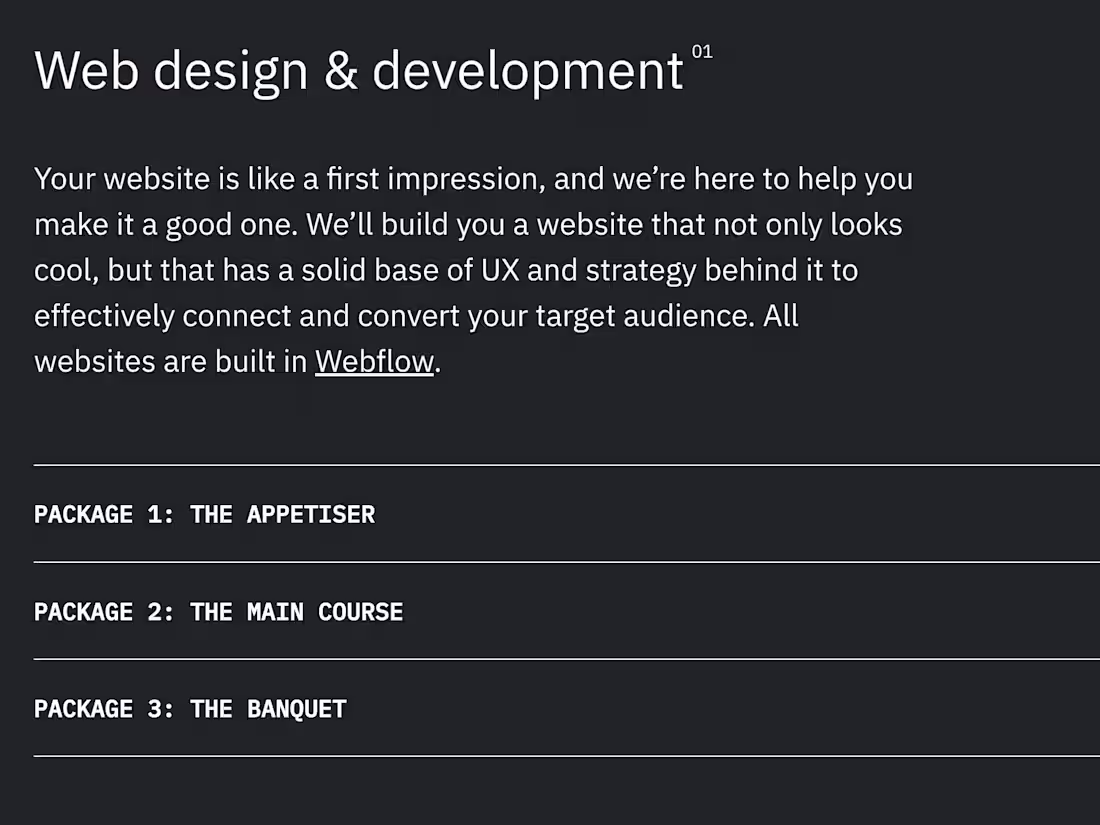1100x825 pixels.
Task: Expand Package 3: The Banquet
Action: (190, 708)
